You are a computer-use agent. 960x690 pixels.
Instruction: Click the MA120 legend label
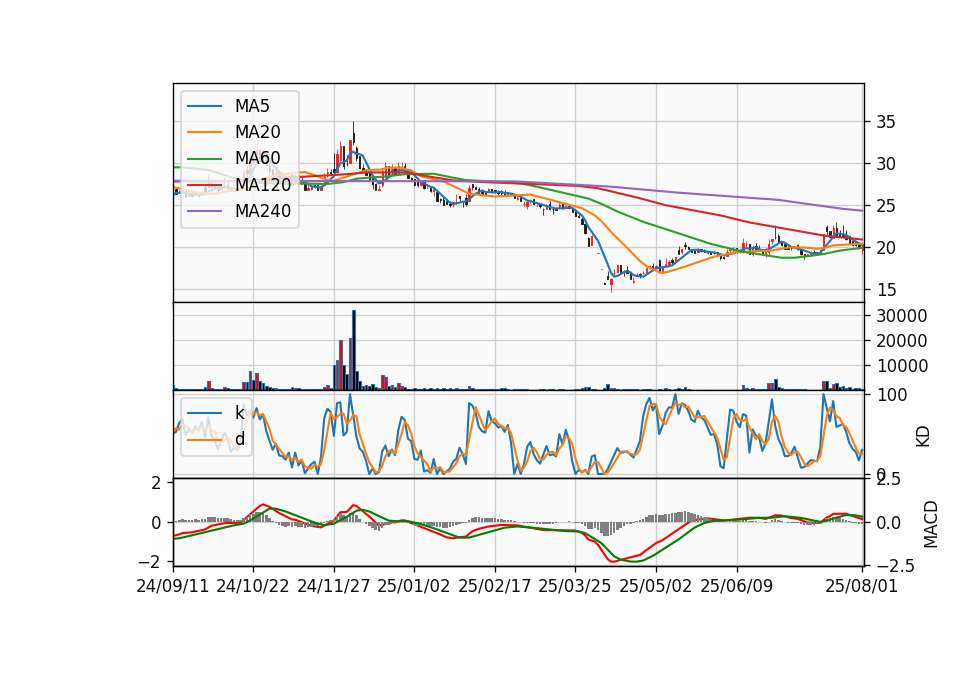point(263,184)
